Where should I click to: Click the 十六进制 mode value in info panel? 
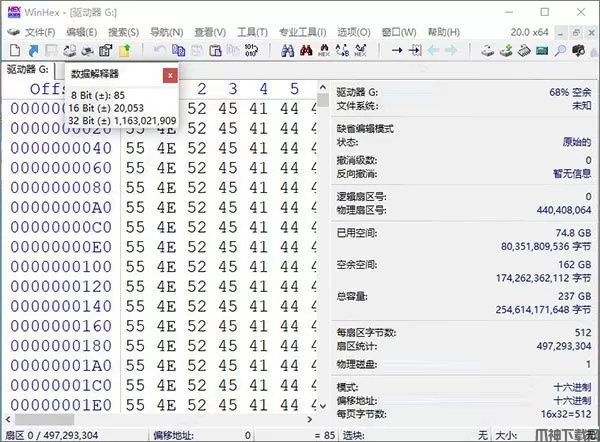pos(570,386)
